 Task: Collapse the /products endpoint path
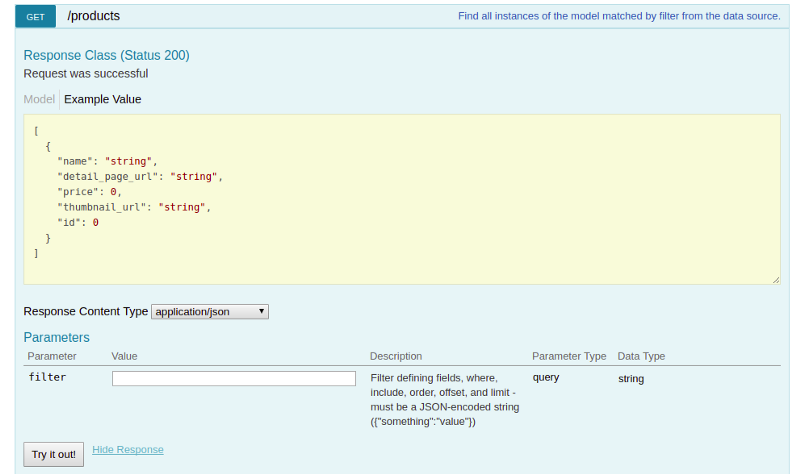[x=93, y=16]
